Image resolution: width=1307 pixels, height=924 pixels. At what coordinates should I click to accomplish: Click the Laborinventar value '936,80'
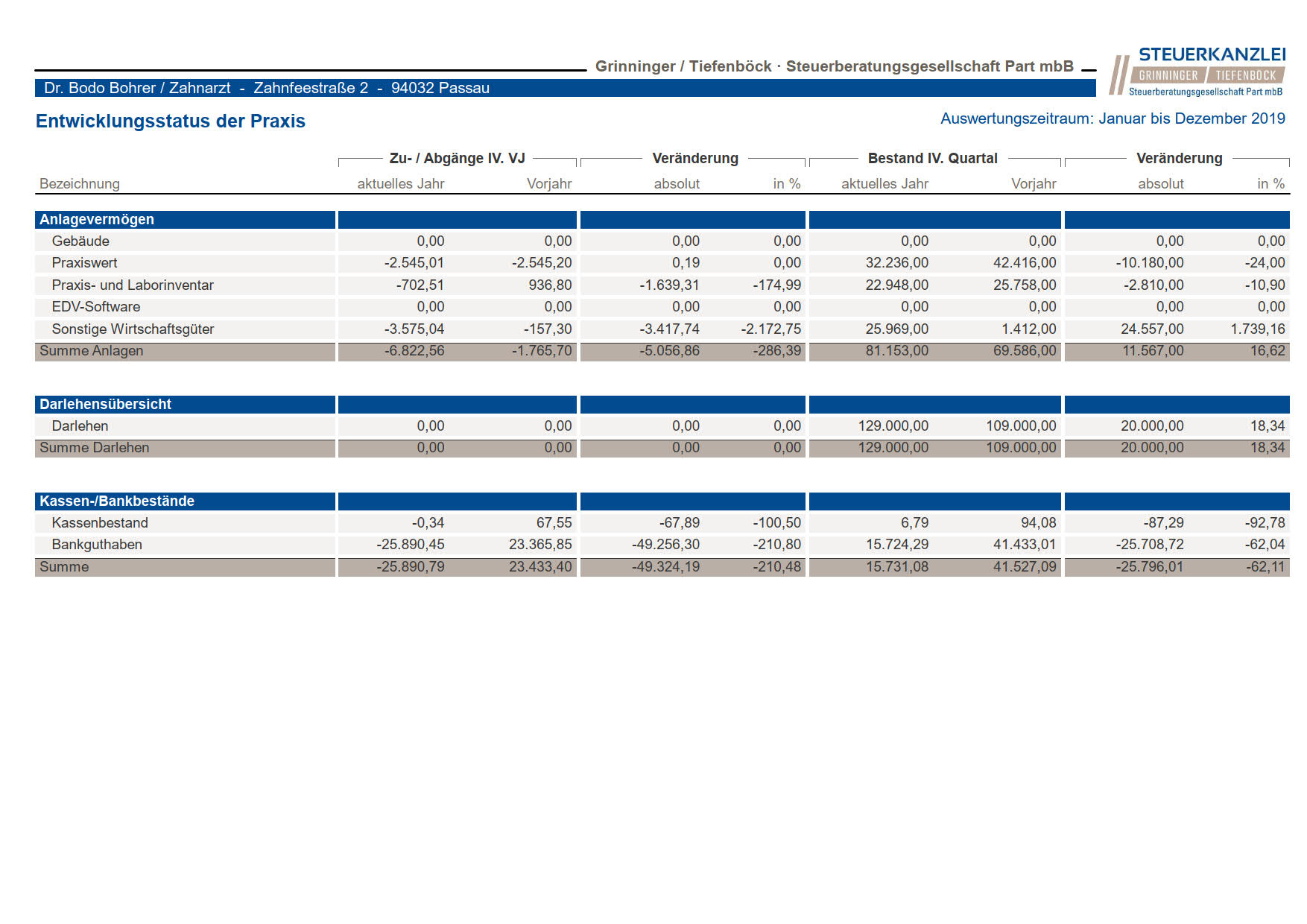pos(550,285)
